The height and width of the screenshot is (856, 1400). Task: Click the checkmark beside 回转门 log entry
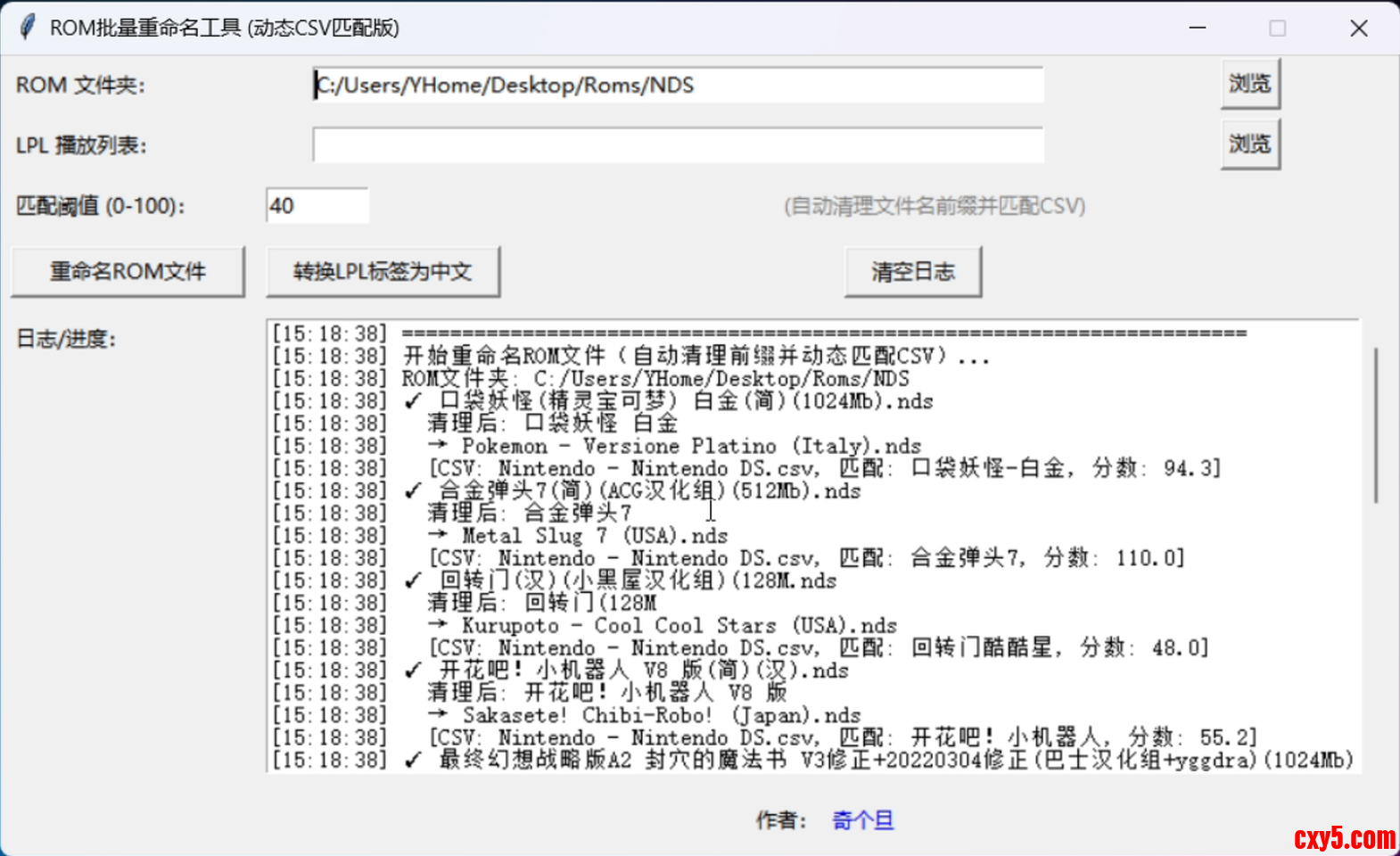point(413,581)
